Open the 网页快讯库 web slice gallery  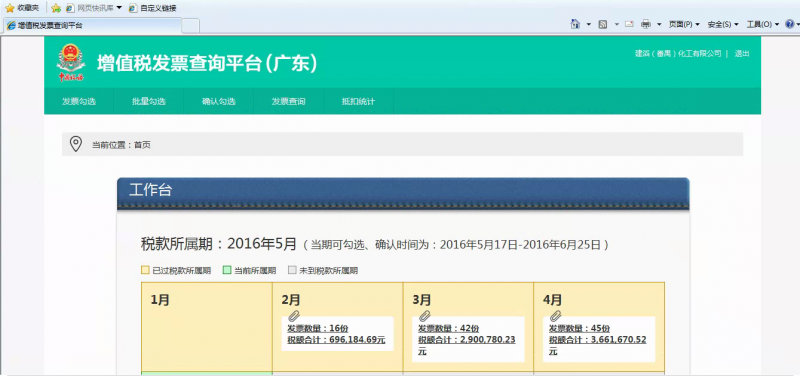click(94, 8)
